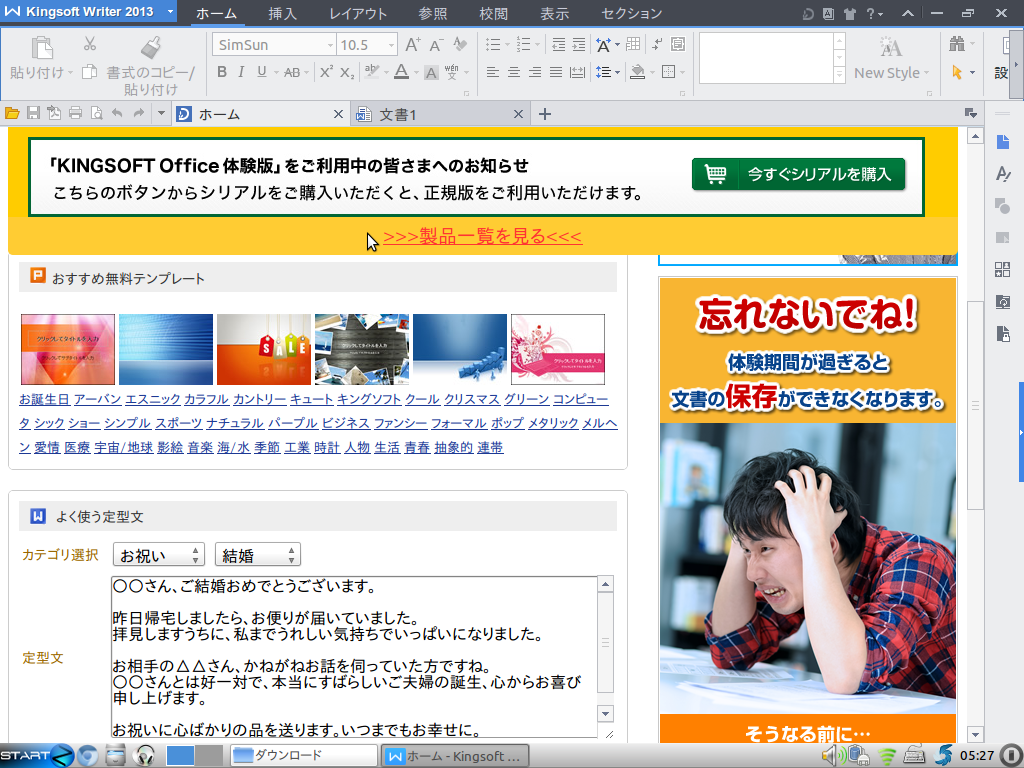Image resolution: width=1024 pixels, height=768 pixels.
Task: Click the shading paint bucket icon
Action: 637,72
